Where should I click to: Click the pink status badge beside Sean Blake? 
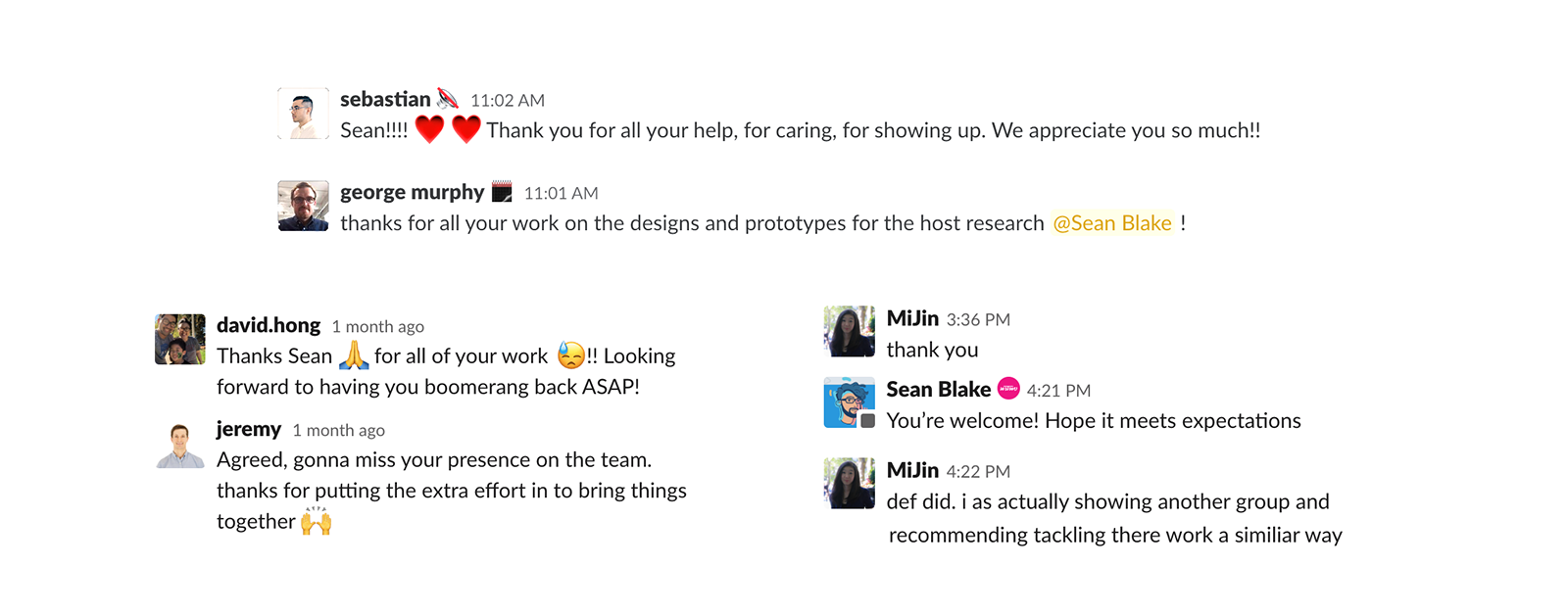(x=1008, y=389)
